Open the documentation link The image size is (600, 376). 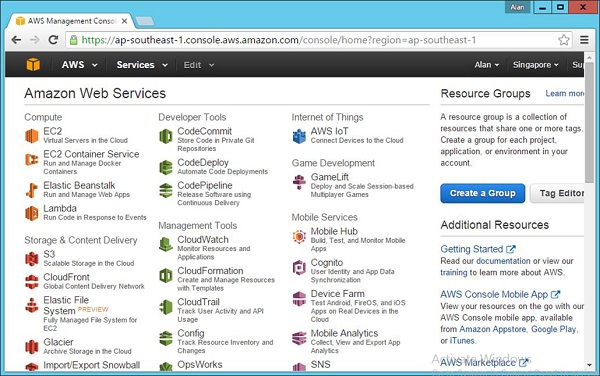503,261
